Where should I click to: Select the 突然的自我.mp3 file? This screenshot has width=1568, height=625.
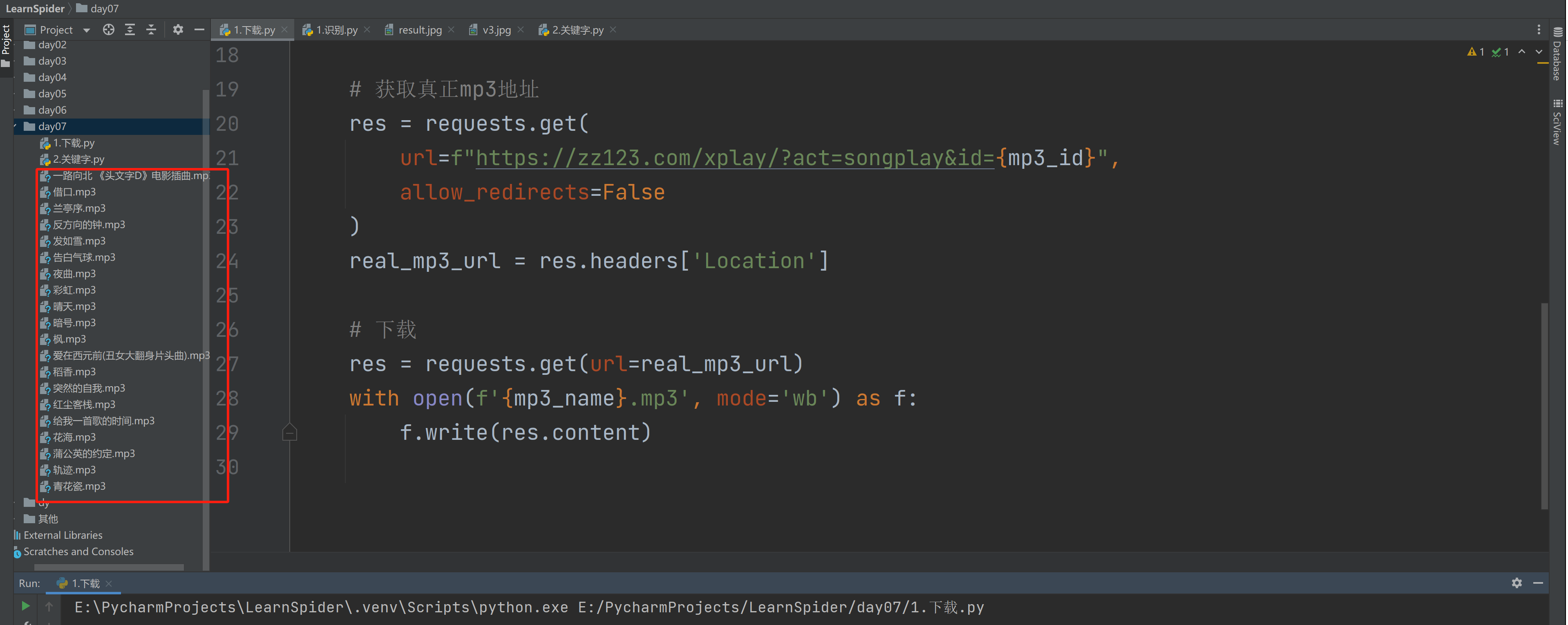pyautogui.click(x=83, y=388)
